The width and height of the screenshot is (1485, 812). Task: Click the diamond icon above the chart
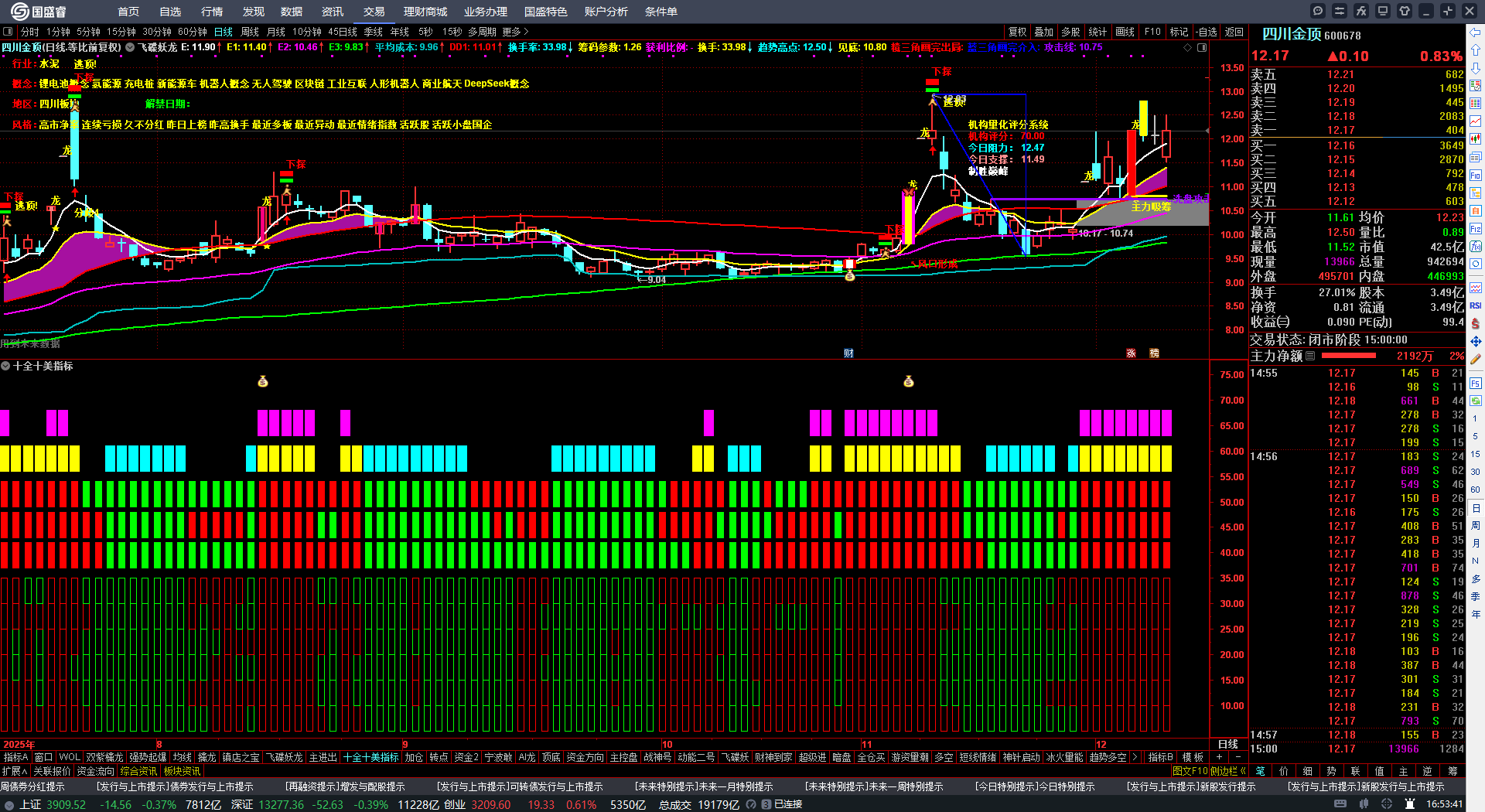coord(1188,48)
